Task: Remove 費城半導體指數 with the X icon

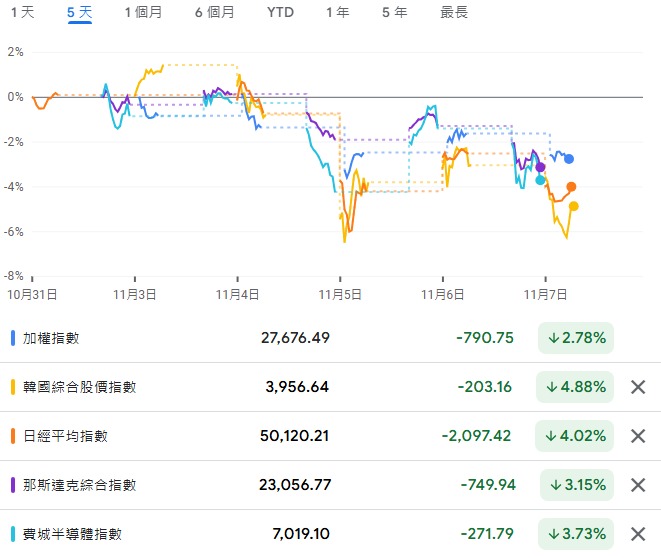Action: click(x=638, y=534)
